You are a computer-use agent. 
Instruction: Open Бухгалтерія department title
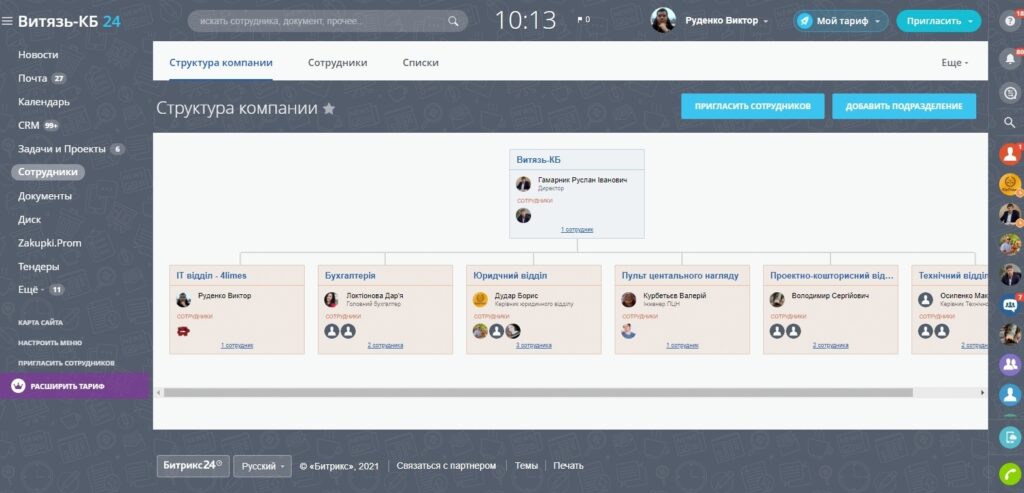point(350,276)
